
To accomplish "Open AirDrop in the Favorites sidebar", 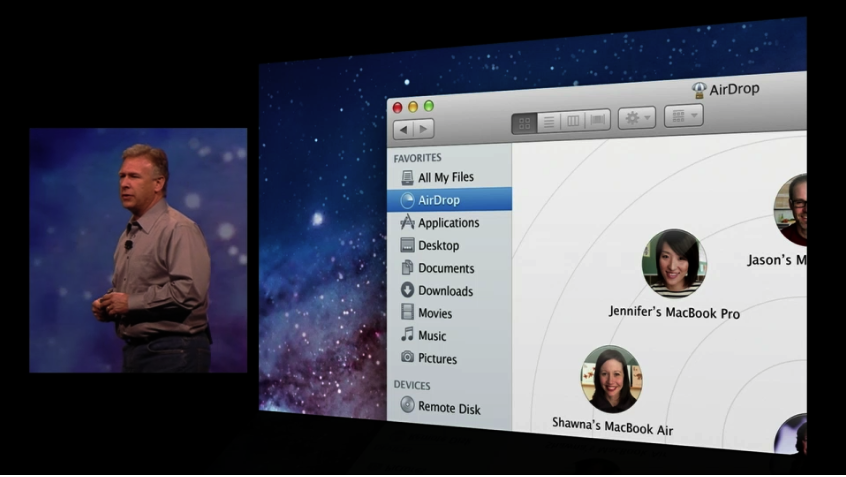I will [x=449, y=199].
